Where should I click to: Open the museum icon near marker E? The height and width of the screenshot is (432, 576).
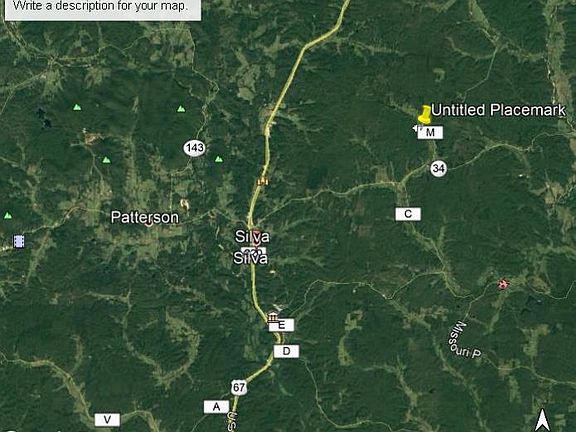pos(273,316)
